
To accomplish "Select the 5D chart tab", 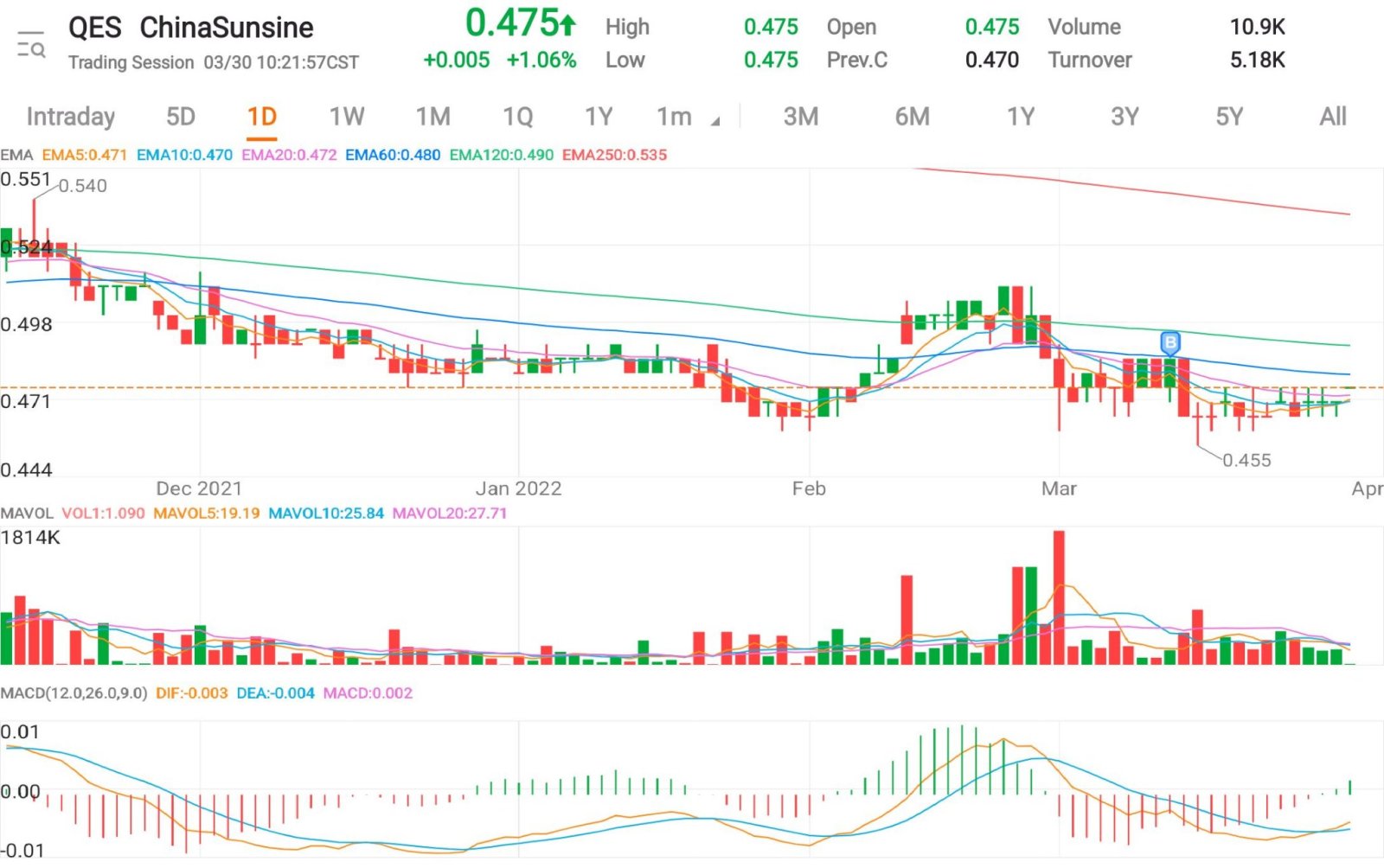I will (181, 117).
